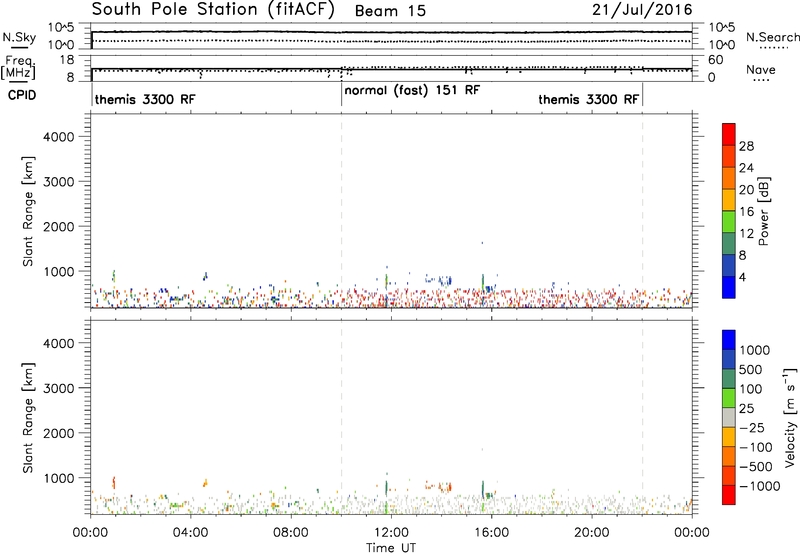Click the 'Beam 15' label
The height and width of the screenshot is (554, 800).
click(390, 11)
